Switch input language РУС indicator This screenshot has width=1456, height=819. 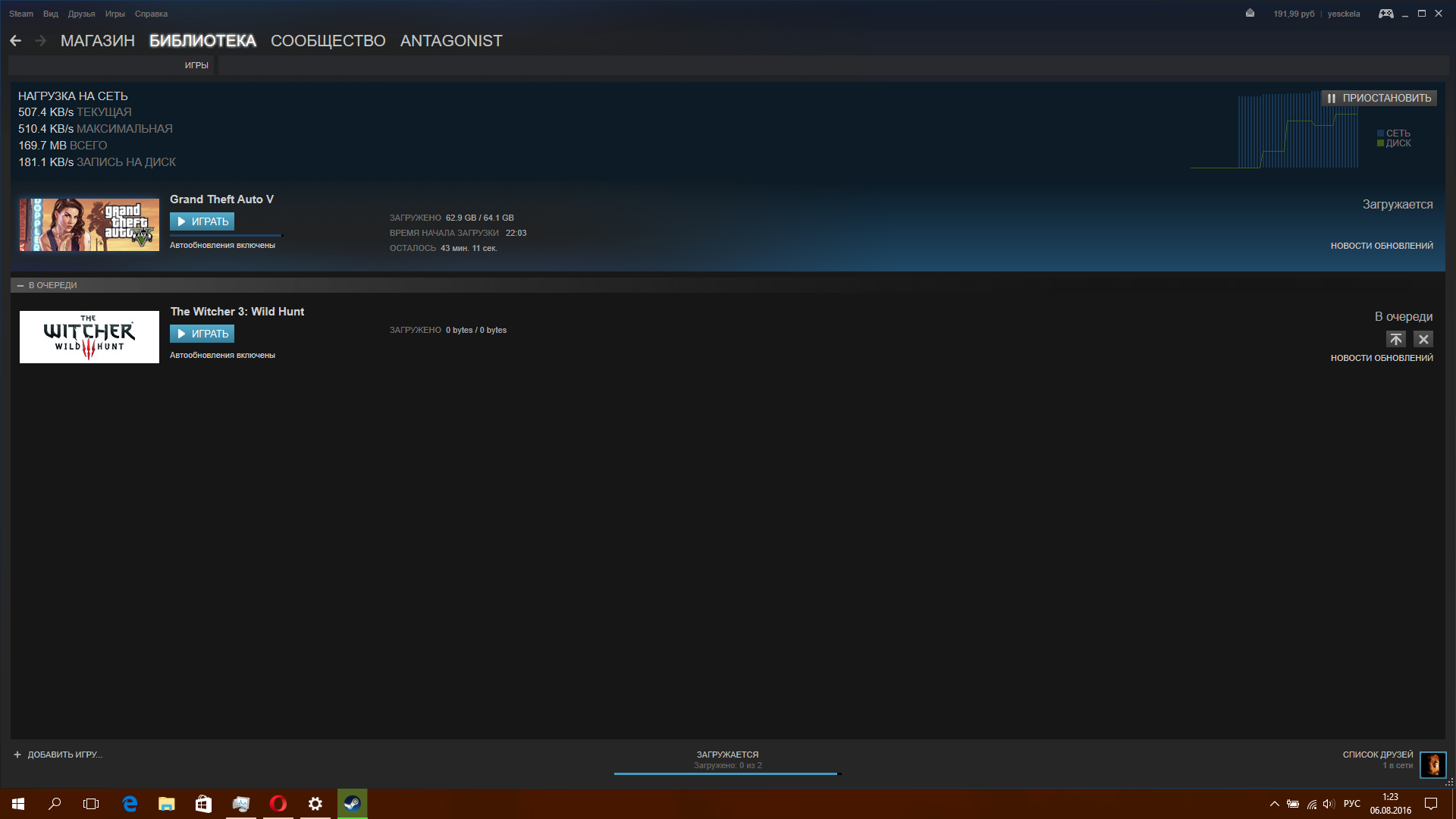click(1352, 804)
